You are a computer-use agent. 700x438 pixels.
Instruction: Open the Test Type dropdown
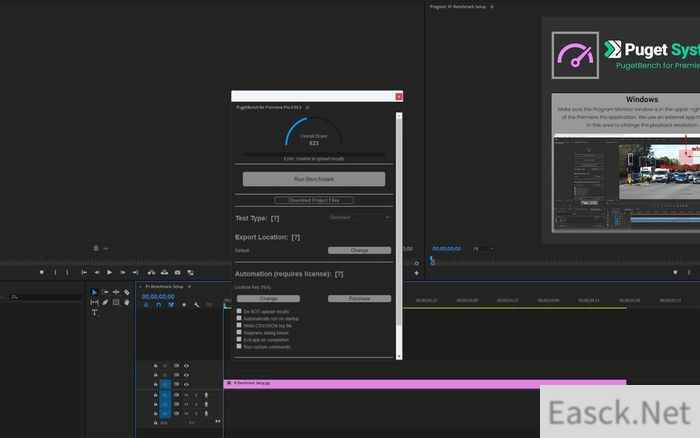point(359,217)
